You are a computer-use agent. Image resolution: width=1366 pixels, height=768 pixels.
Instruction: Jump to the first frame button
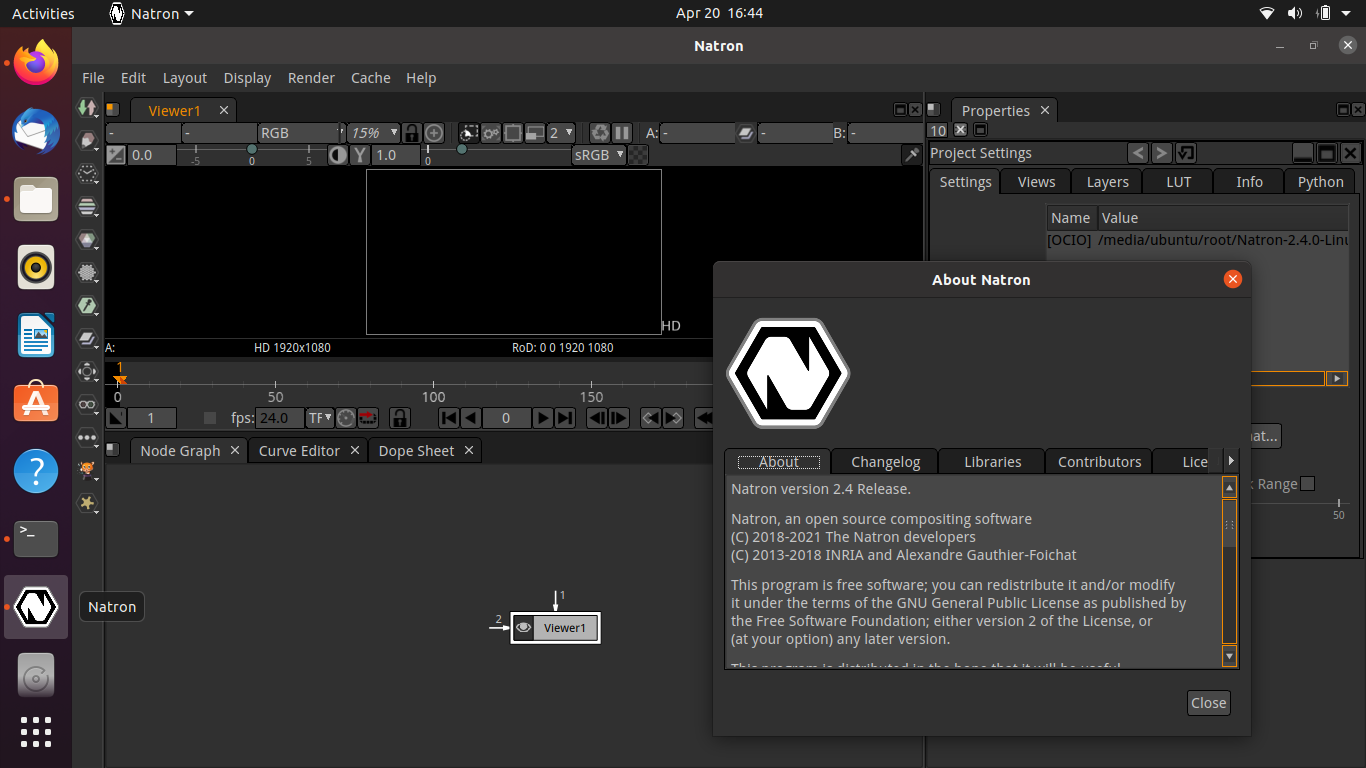pos(449,418)
